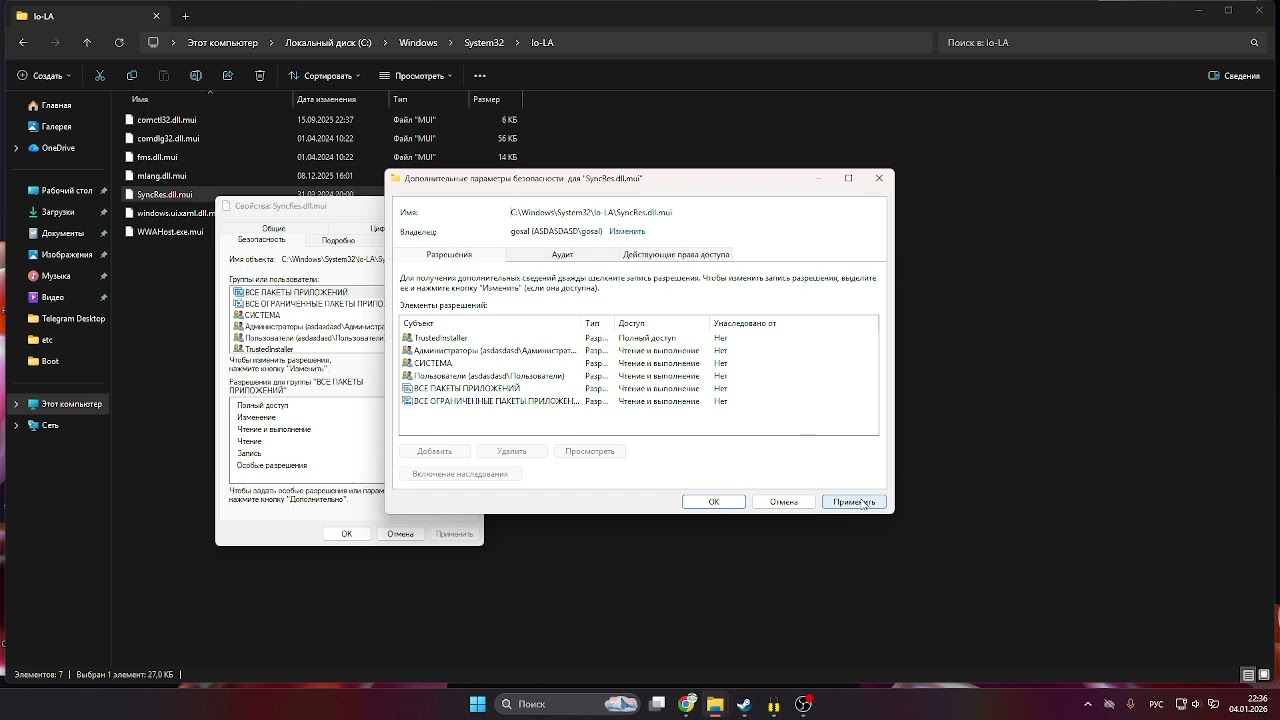
Task: Open the Просмотреть dropdown
Action: click(x=416, y=75)
